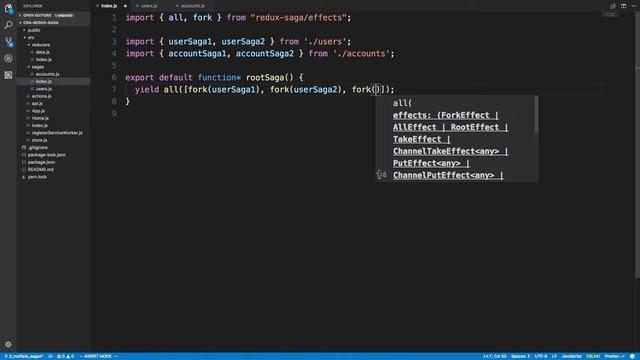Switch to the index.js editor tab
The height and width of the screenshot is (360, 640).
(x=109, y=6)
